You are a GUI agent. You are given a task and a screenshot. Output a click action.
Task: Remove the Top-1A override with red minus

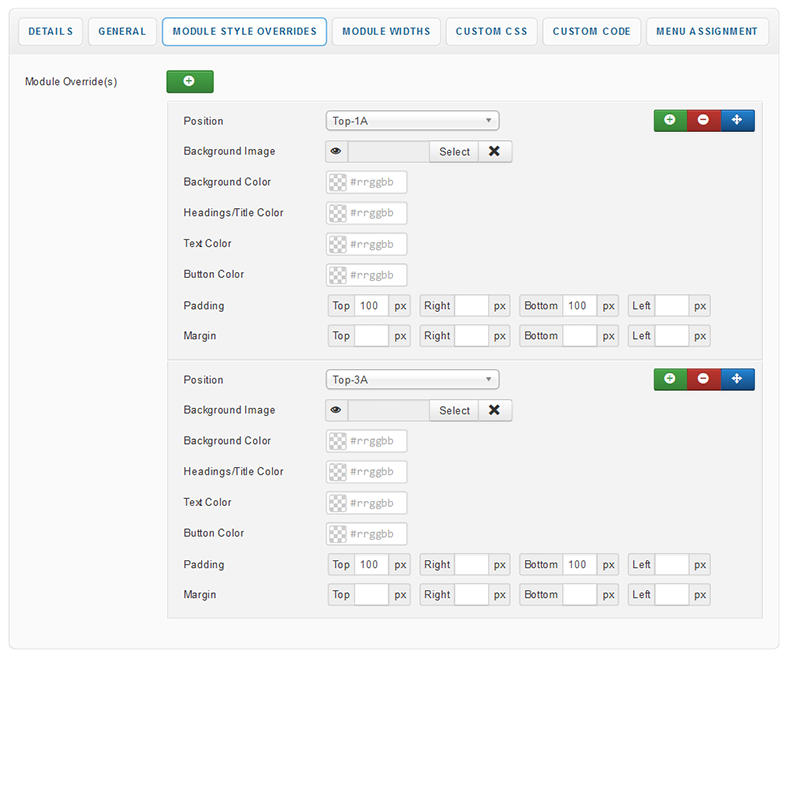[x=703, y=121]
